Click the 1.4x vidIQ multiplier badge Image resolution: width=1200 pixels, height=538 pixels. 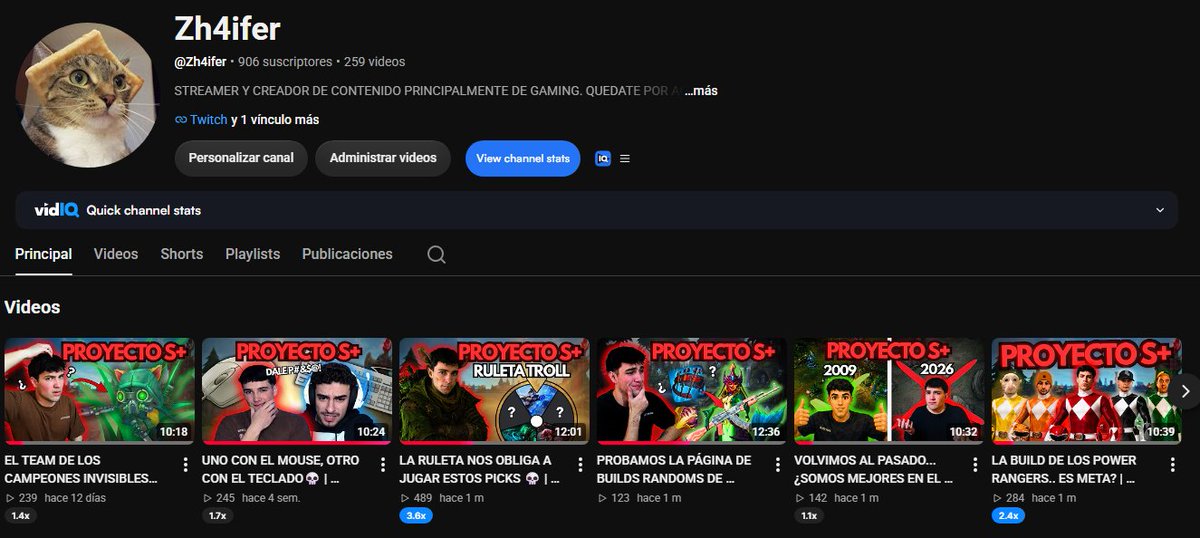click(20, 516)
